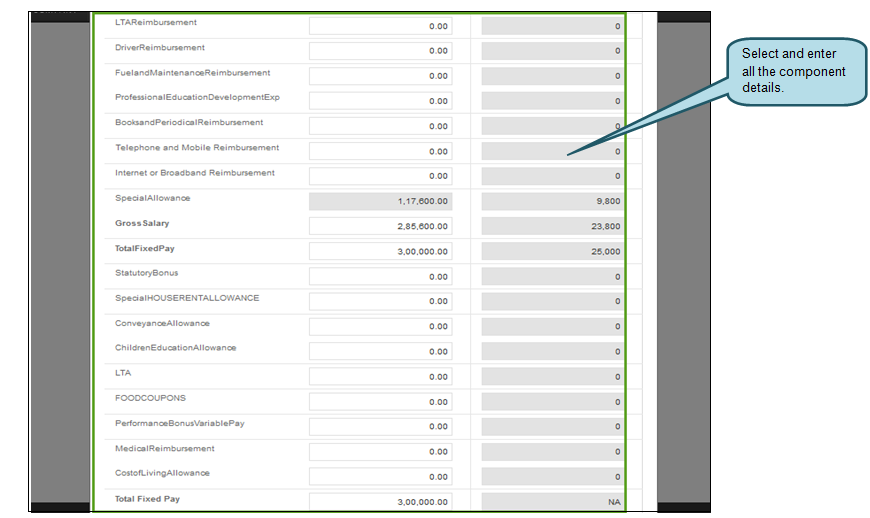This screenshot has width=870, height=518.
Task: Click the bottom Total Fixed Pay amount field
Action: [381, 502]
